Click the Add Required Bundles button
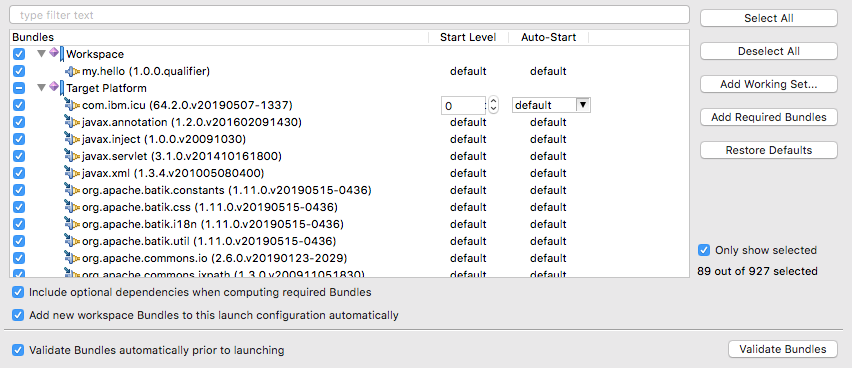This screenshot has width=852, height=368. (x=769, y=117)
